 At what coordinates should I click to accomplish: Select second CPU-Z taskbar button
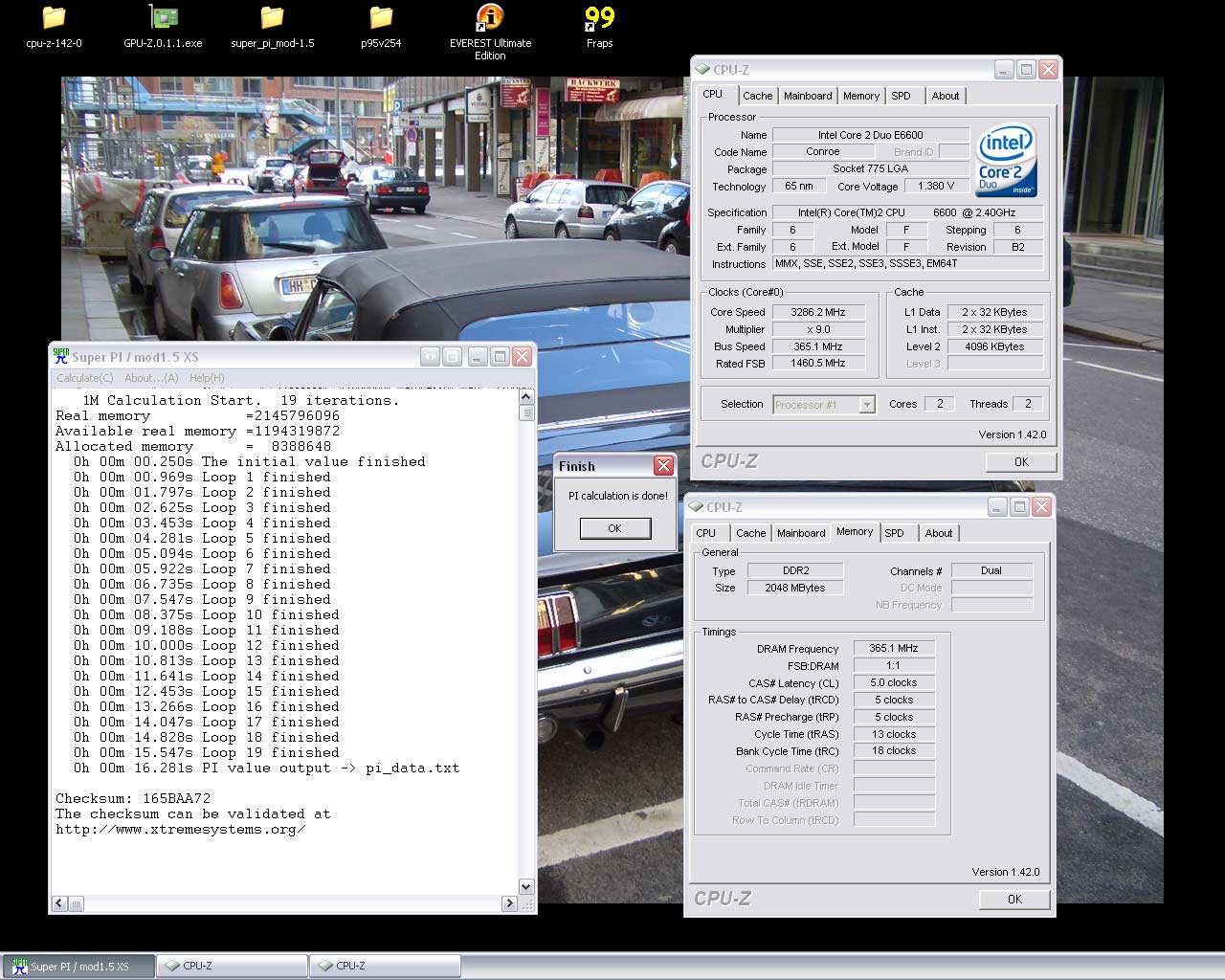[385, 966]
